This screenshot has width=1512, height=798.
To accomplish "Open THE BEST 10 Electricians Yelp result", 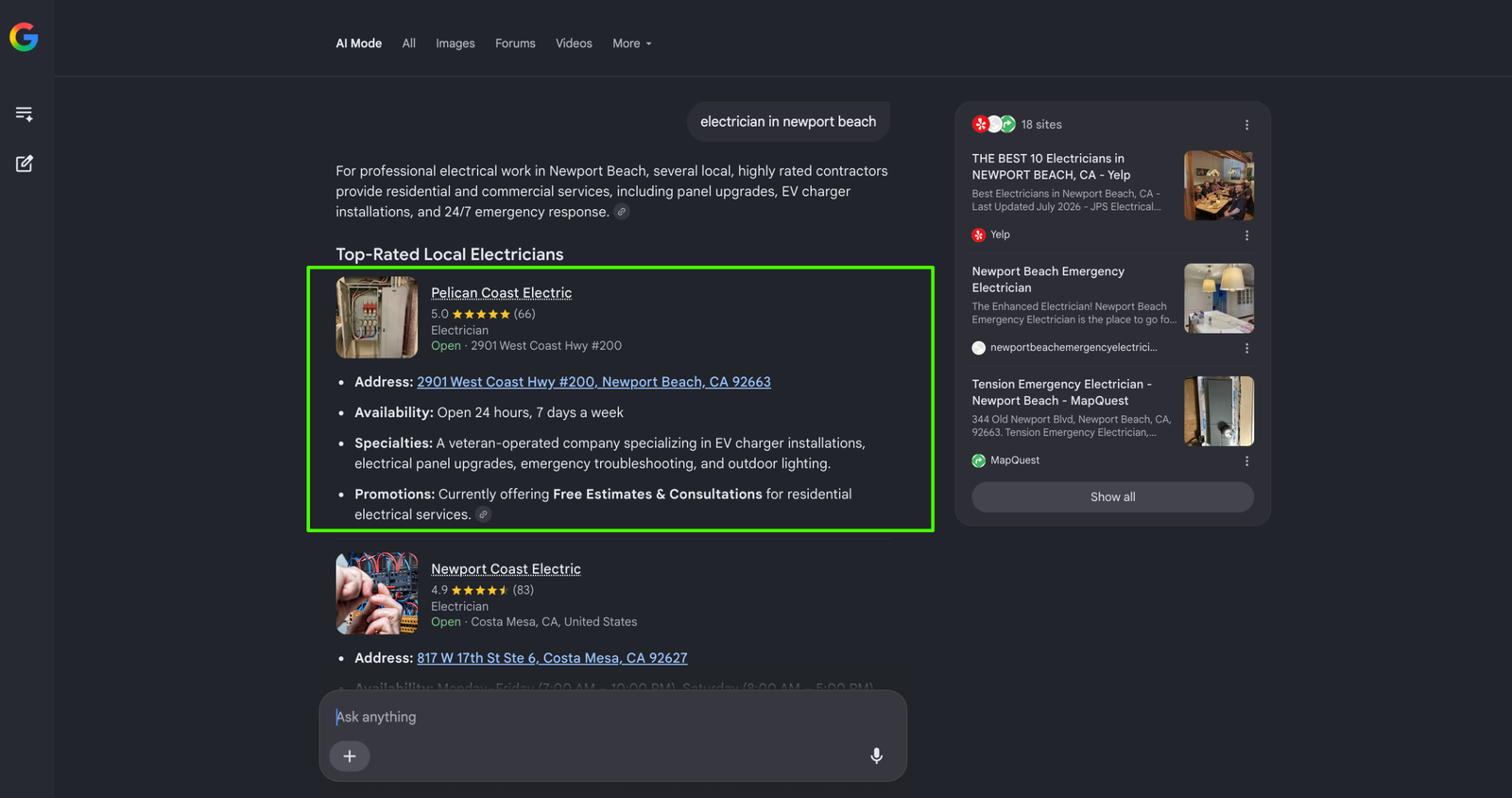I will point(1051,166).
